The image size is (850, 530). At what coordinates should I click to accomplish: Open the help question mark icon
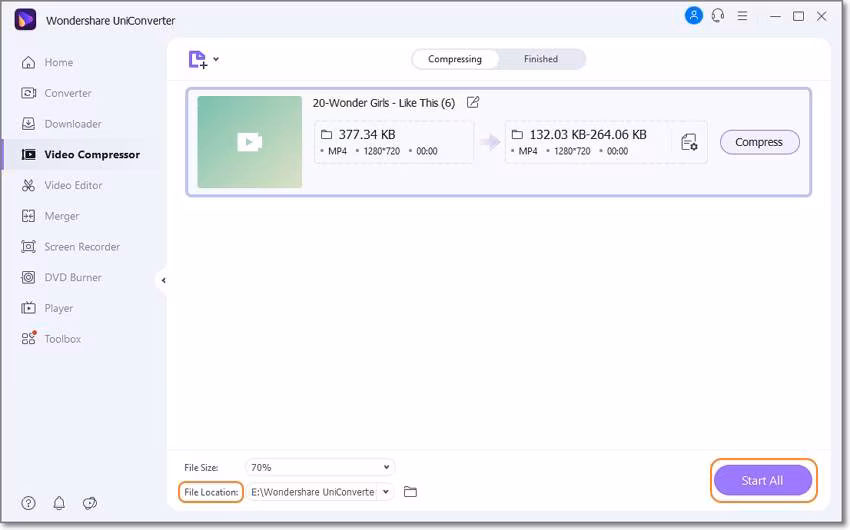point(28,503)
